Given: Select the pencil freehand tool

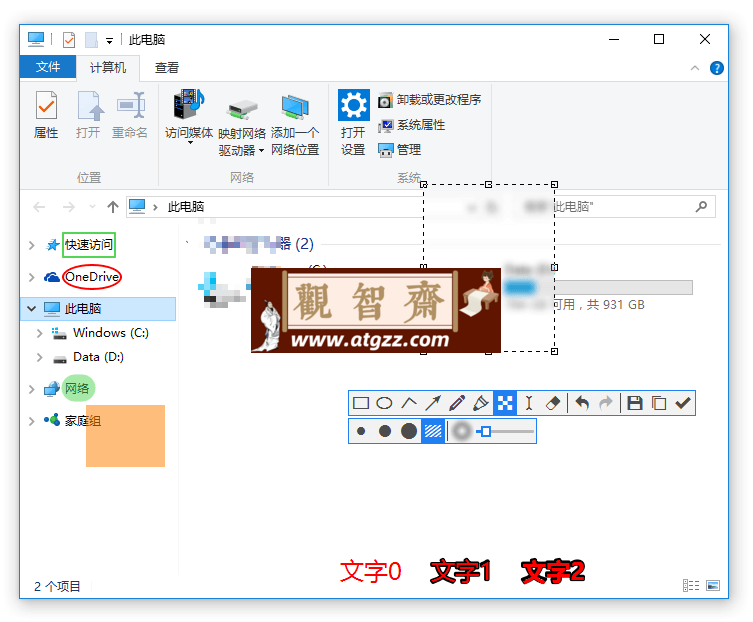Looking at the screenshot, I should (x=457, y=403).
